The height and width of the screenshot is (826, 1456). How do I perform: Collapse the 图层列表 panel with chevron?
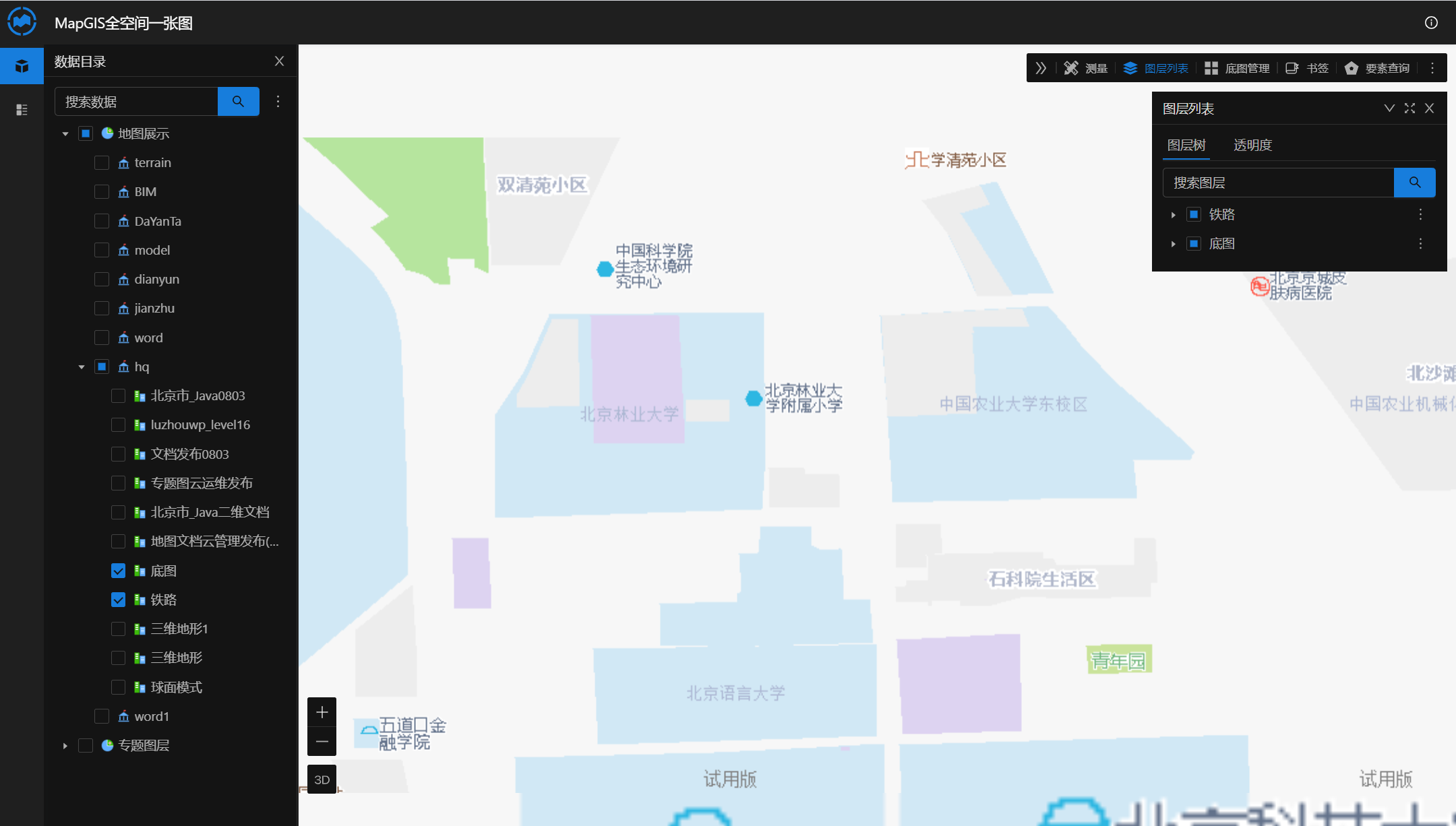[1389, 108]
